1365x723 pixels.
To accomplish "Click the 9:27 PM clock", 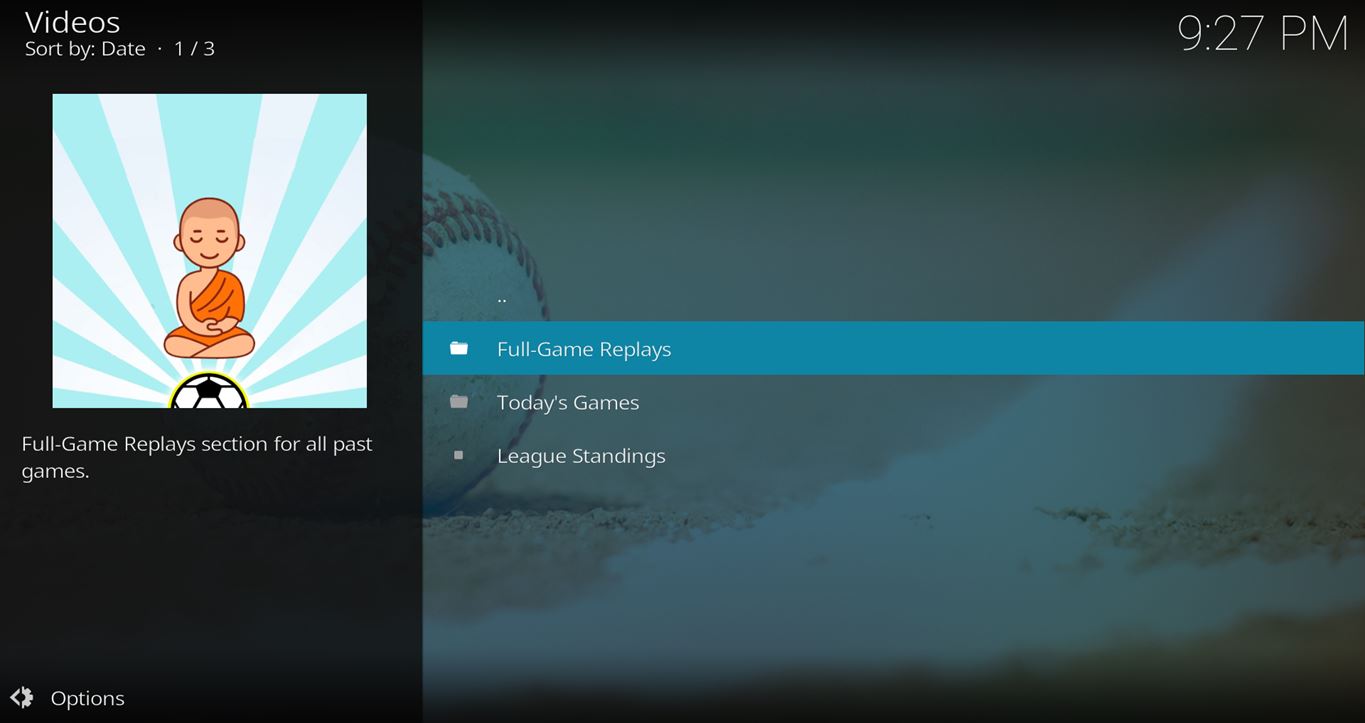I will (1263, 33).
